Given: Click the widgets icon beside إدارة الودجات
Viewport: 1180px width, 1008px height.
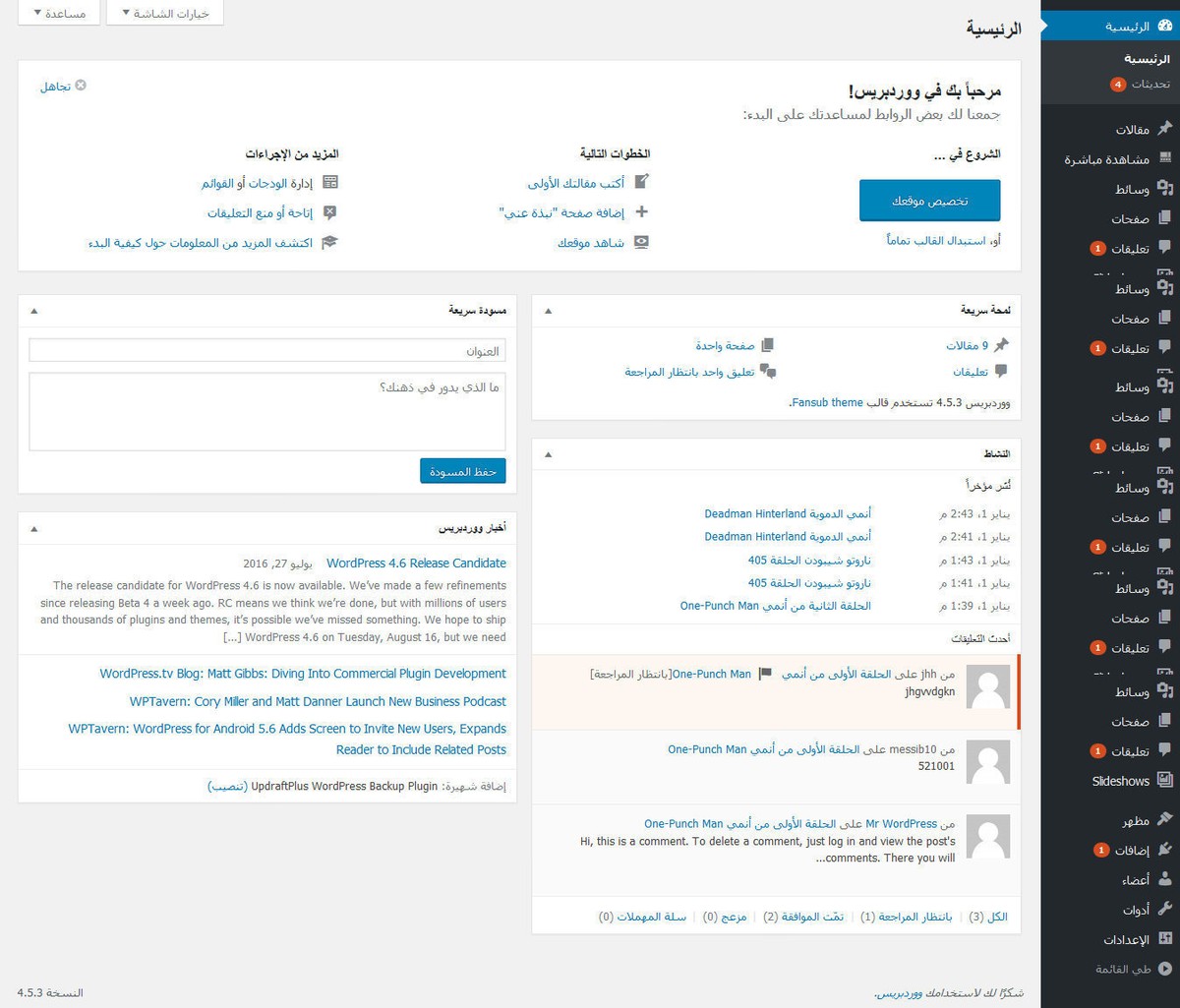Looking at the screenshot, I should (330, 182).
